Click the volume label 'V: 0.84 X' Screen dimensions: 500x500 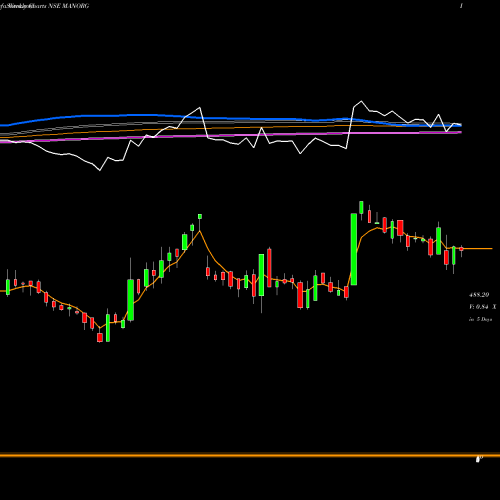[482, 307]
